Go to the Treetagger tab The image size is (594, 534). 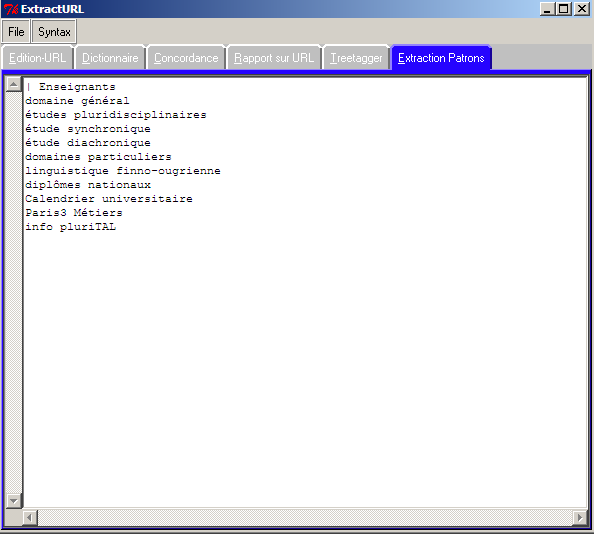point(356,58)
